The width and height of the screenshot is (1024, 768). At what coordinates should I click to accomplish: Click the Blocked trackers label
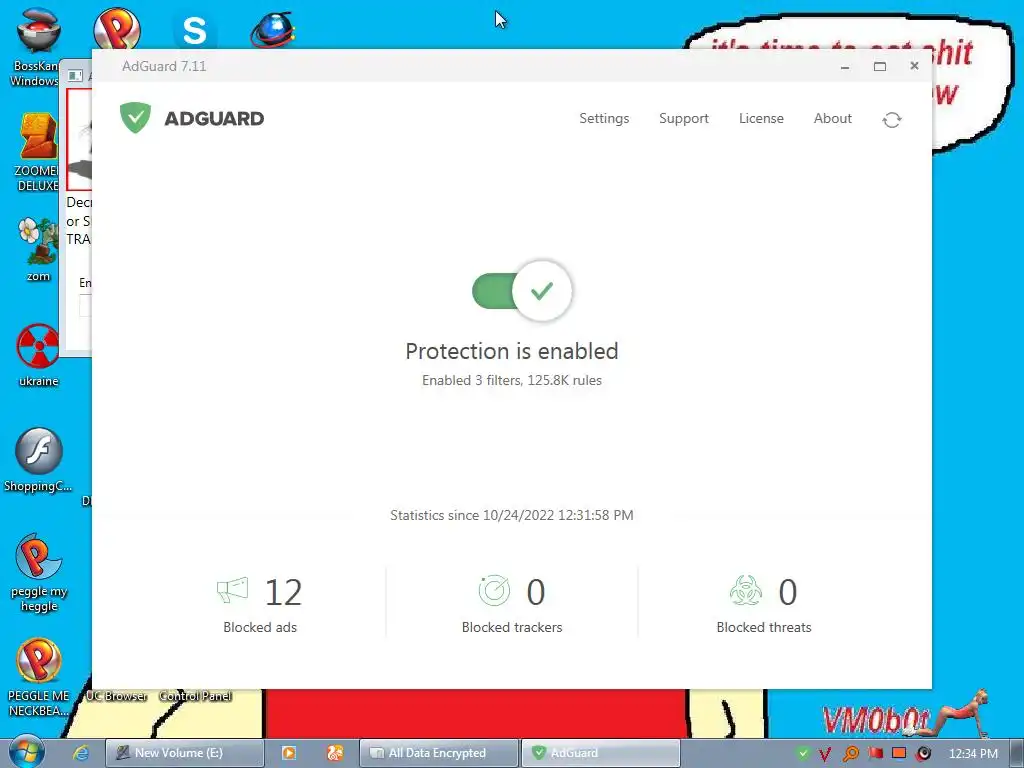(x=512, y=627)
